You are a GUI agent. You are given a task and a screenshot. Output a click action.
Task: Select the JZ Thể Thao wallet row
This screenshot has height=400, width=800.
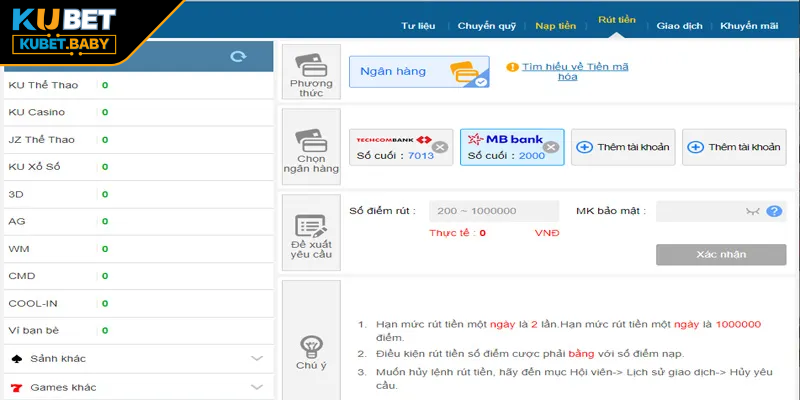pyautogui.click(x=138, y=140)
